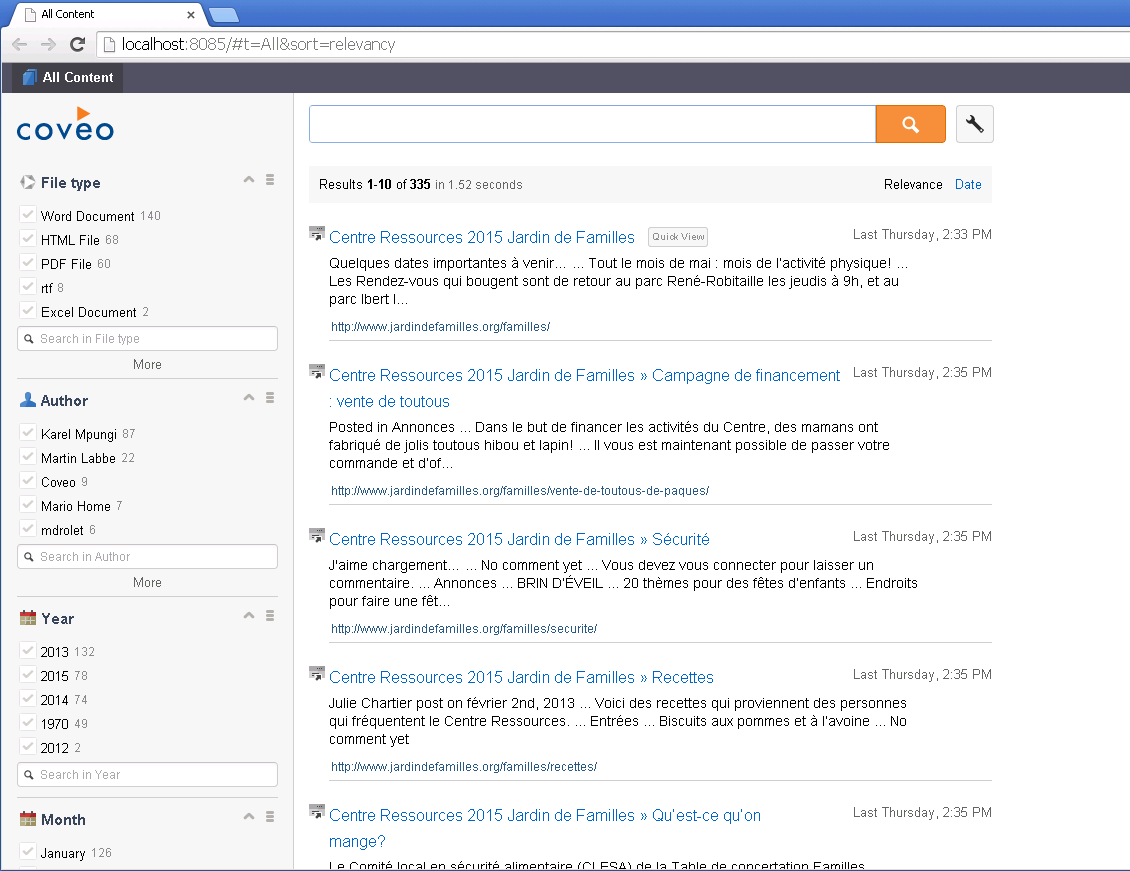The width and height of the screenshot is (1130, 871).
Task: Check the Karel Mpungi author filter
Action: [x=25, y=432]
